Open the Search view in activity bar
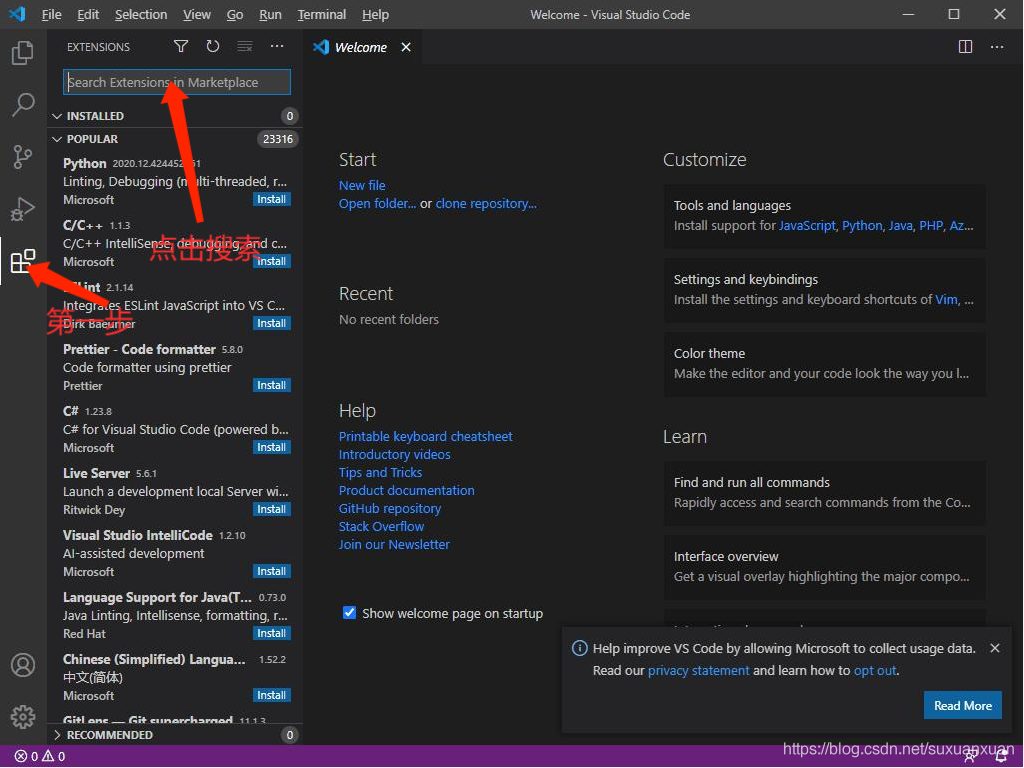Viewport: 1024px width, 768px height. click(23, 104)
